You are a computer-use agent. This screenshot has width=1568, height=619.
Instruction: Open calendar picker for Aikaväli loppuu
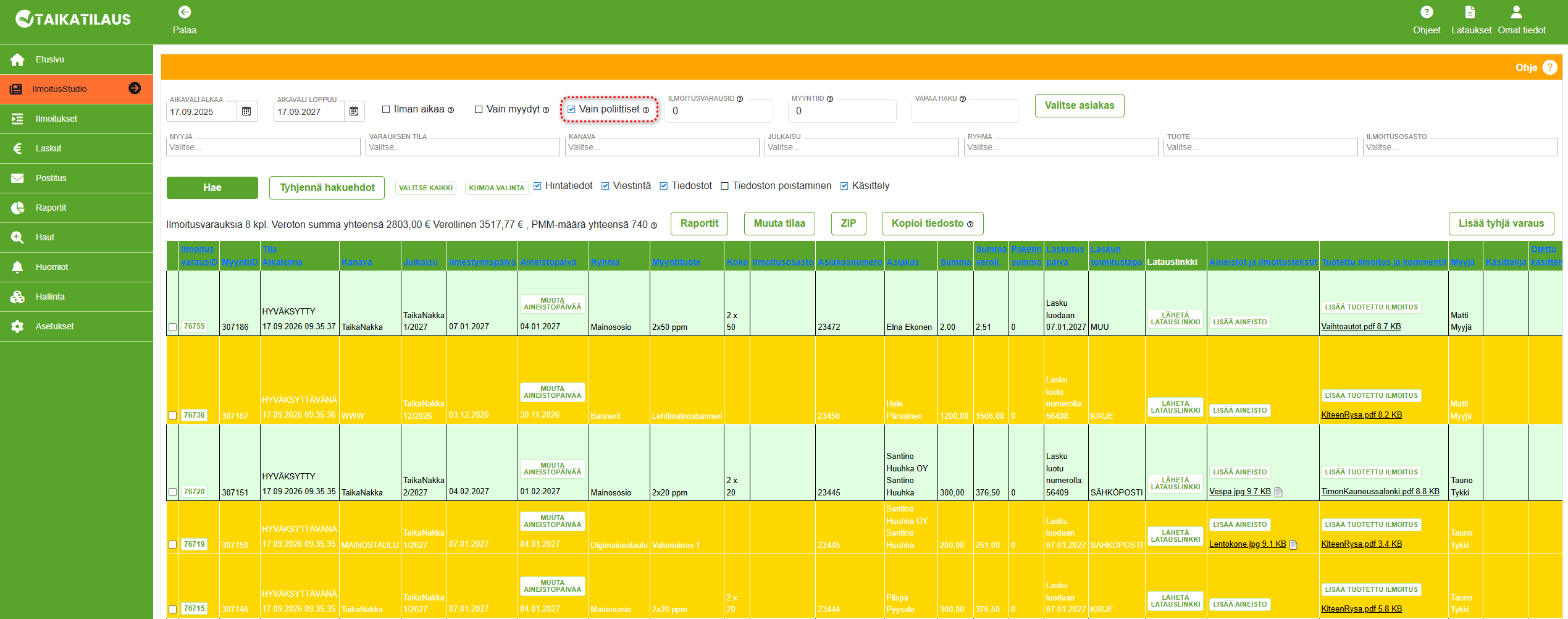[354, 111]
